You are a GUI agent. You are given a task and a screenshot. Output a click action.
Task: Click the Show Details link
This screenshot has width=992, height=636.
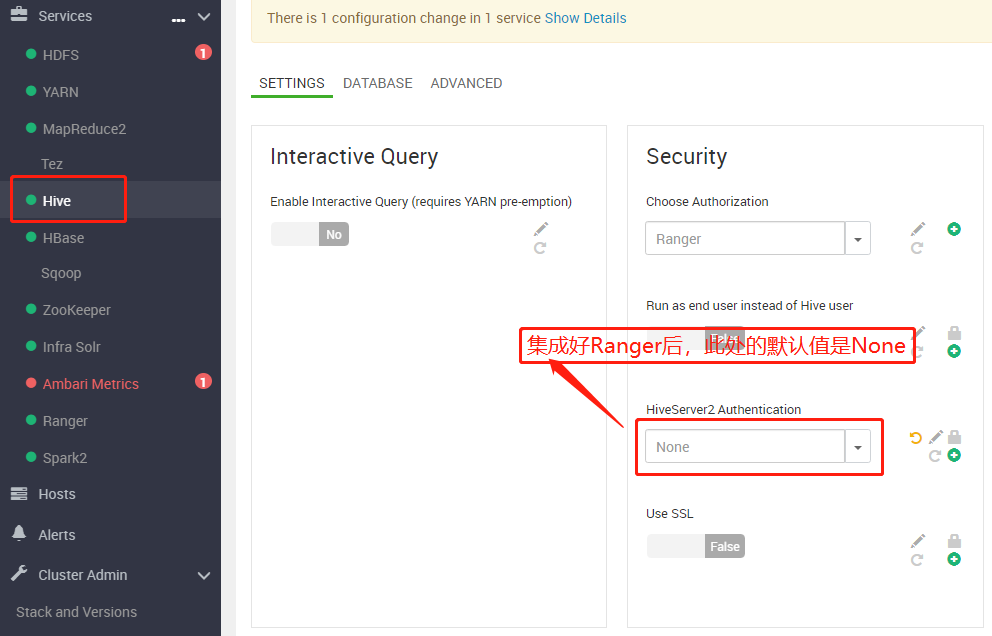(x=585, y=18)
